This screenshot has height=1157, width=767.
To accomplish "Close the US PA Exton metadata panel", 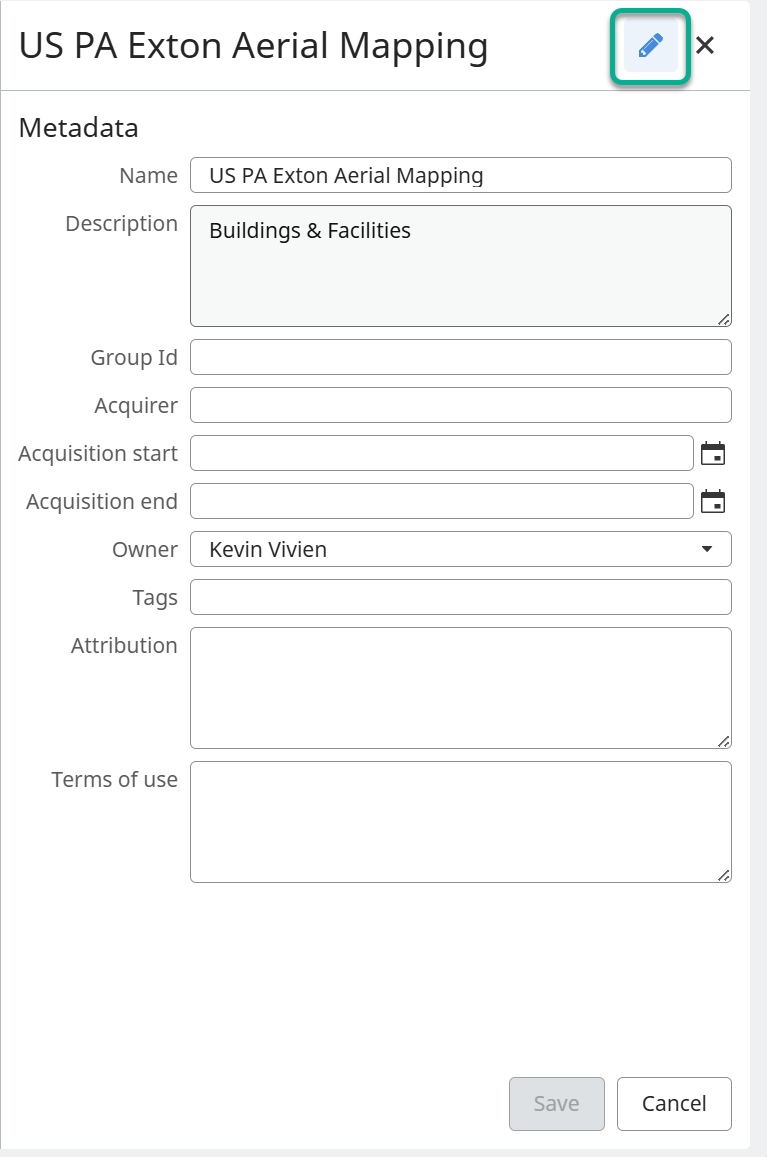I will point(705,45).
